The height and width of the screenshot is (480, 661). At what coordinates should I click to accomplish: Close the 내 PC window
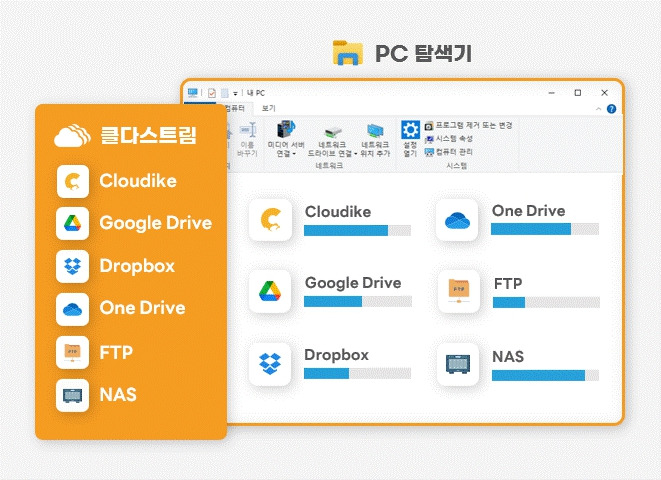click(605, 93)
